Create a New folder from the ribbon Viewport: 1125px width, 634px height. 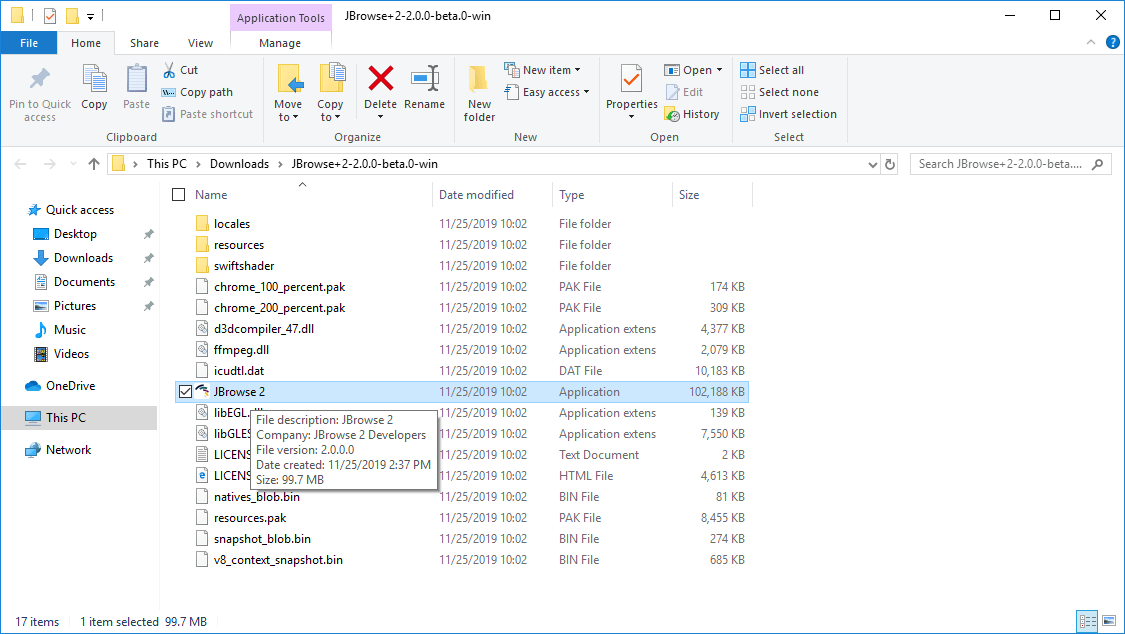[479, 93]
